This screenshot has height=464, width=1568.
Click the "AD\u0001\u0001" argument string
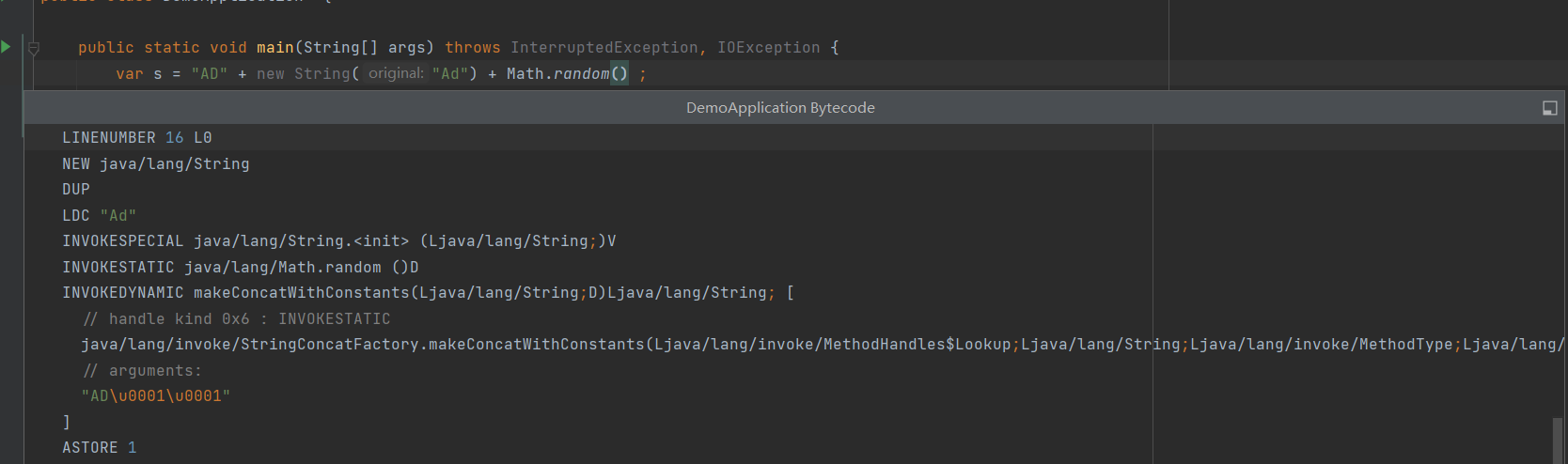tap(155, 396)
